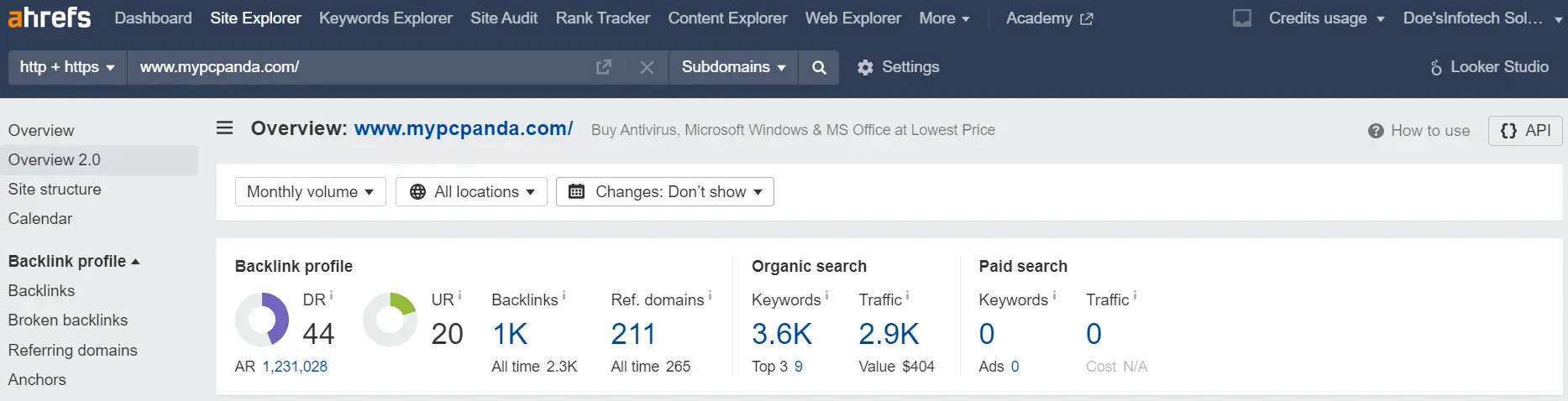The width and height of the screenshot is (1568, 401).
Task: Click the DR donut chart
Action: [262, 320]
